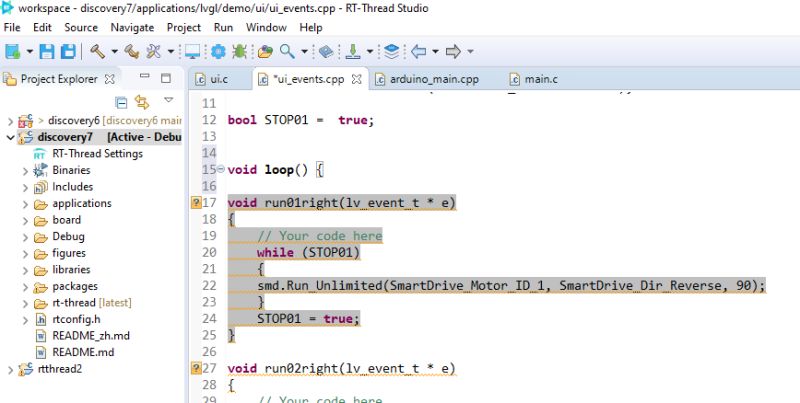
Task: Open the Run menu
Action: [x=223, y=28]
